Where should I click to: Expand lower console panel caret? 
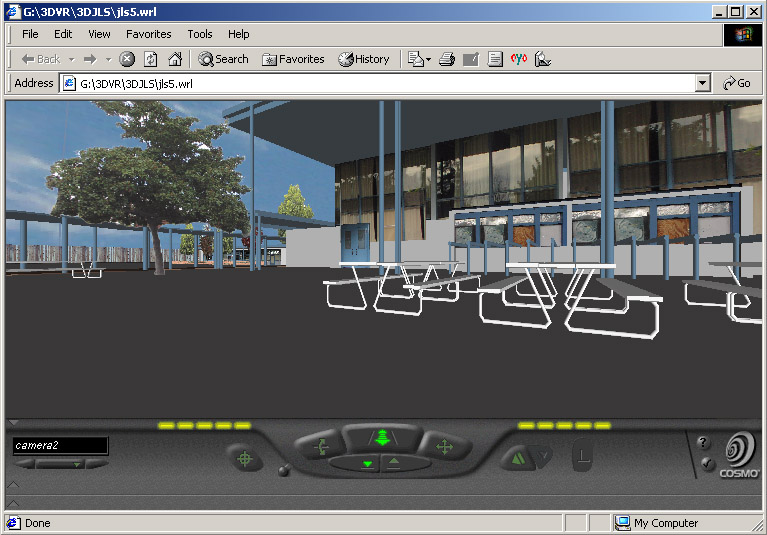13,503
